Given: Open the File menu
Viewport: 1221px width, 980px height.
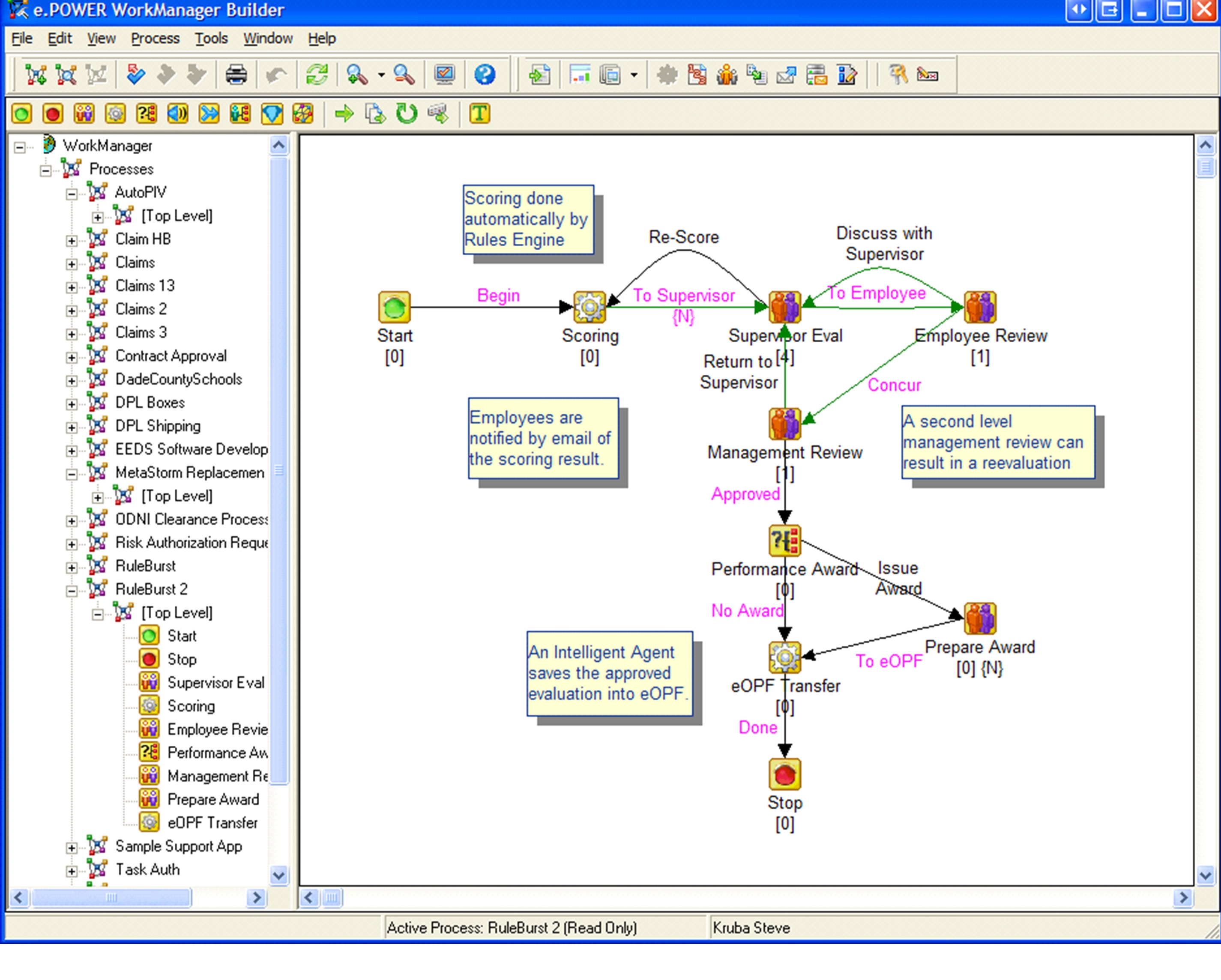Looking at the screenshot, I should pyautogui.click(x=22, y=39).
